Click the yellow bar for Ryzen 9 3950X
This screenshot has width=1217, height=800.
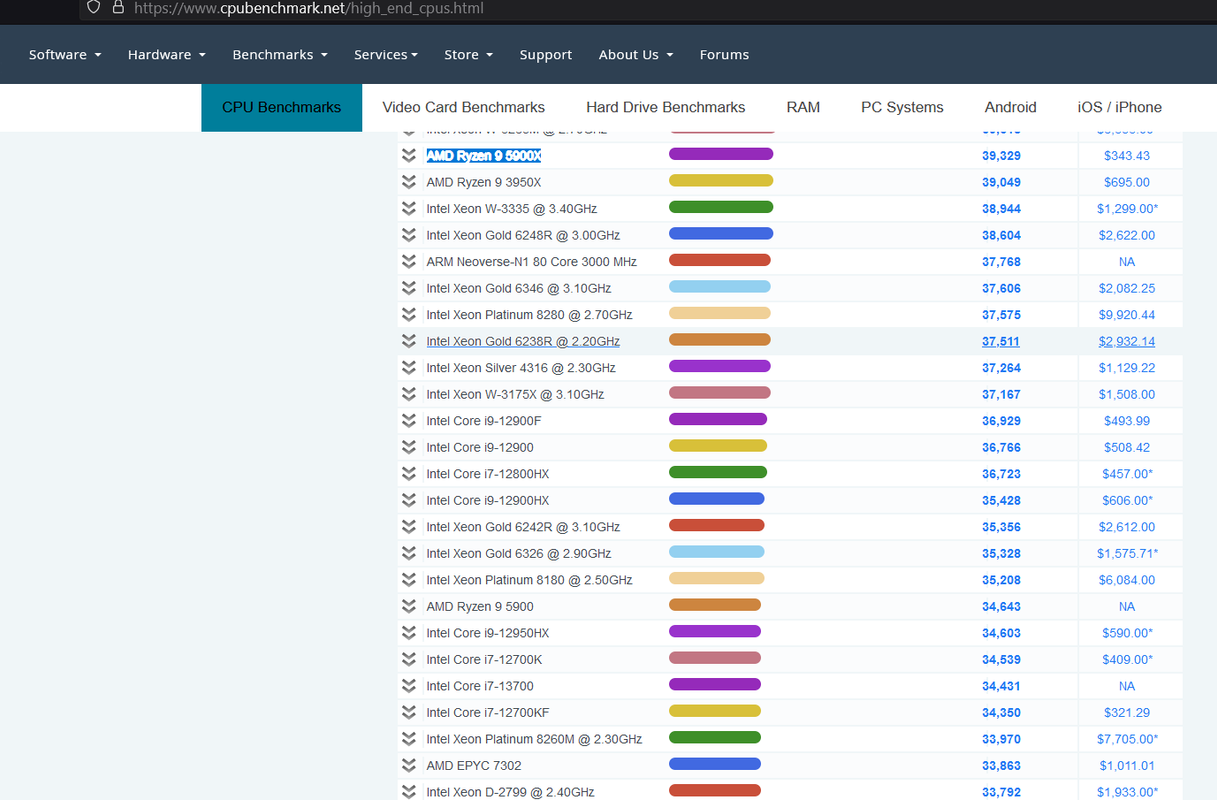(721, 181)
